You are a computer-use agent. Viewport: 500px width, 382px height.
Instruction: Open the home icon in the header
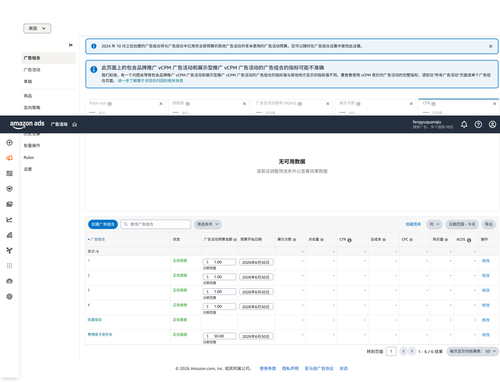75,124
